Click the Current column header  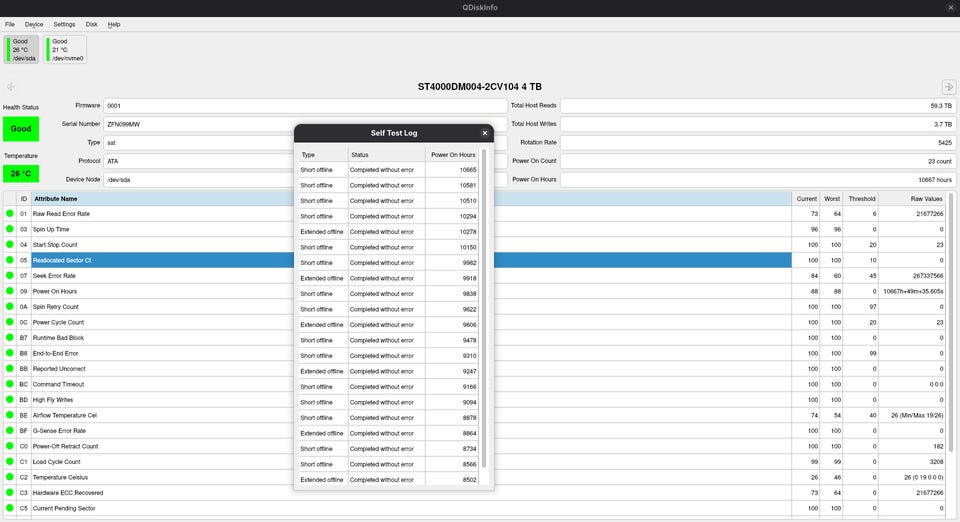806,199
